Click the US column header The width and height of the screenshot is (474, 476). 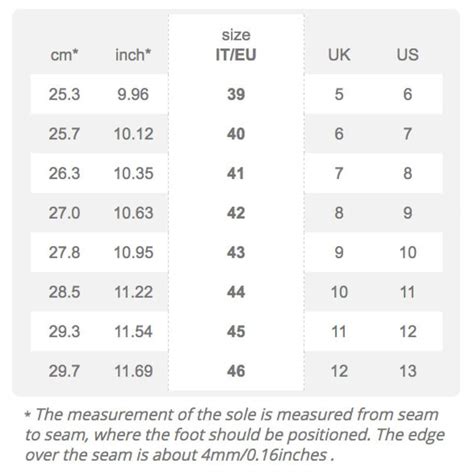coord(408,55)
